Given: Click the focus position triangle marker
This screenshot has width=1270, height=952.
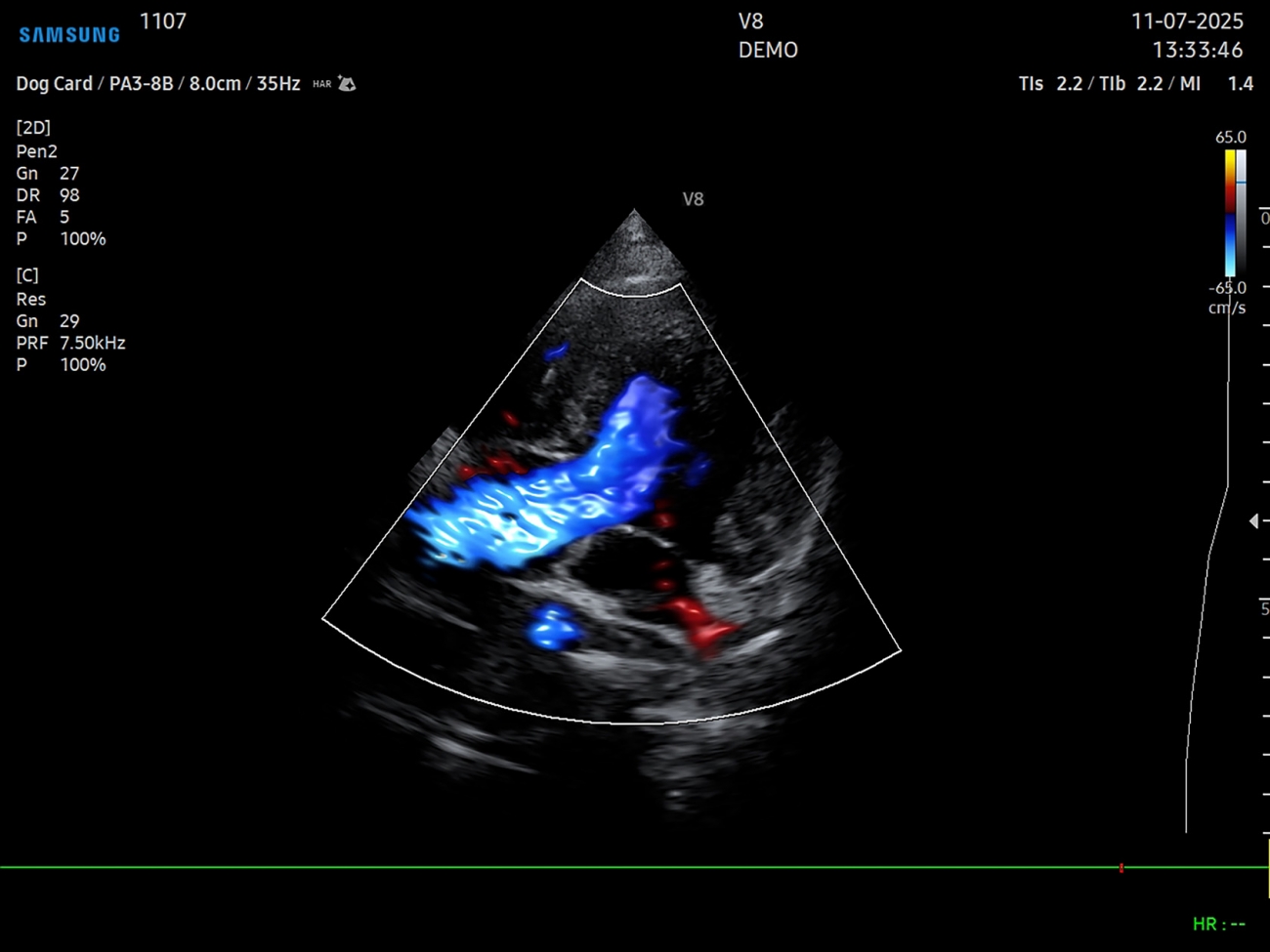Looking at the screenshot, I should (x=1253, y=521).
